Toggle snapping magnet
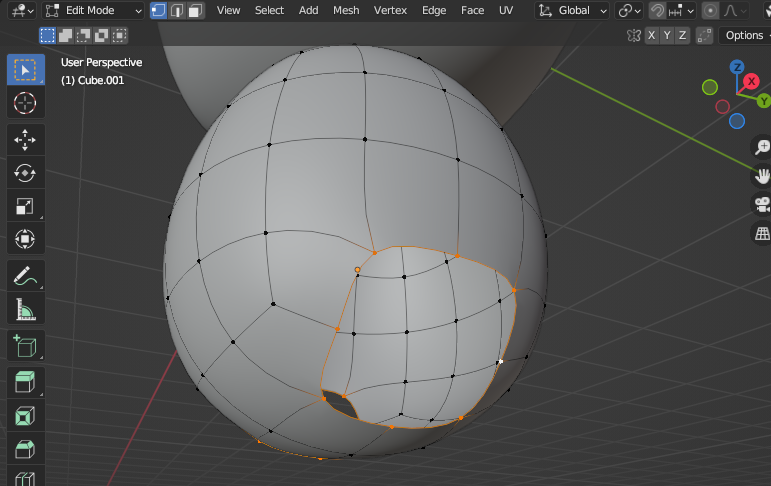The width and height of the screenshot is (771, 486). pos(657,10)
